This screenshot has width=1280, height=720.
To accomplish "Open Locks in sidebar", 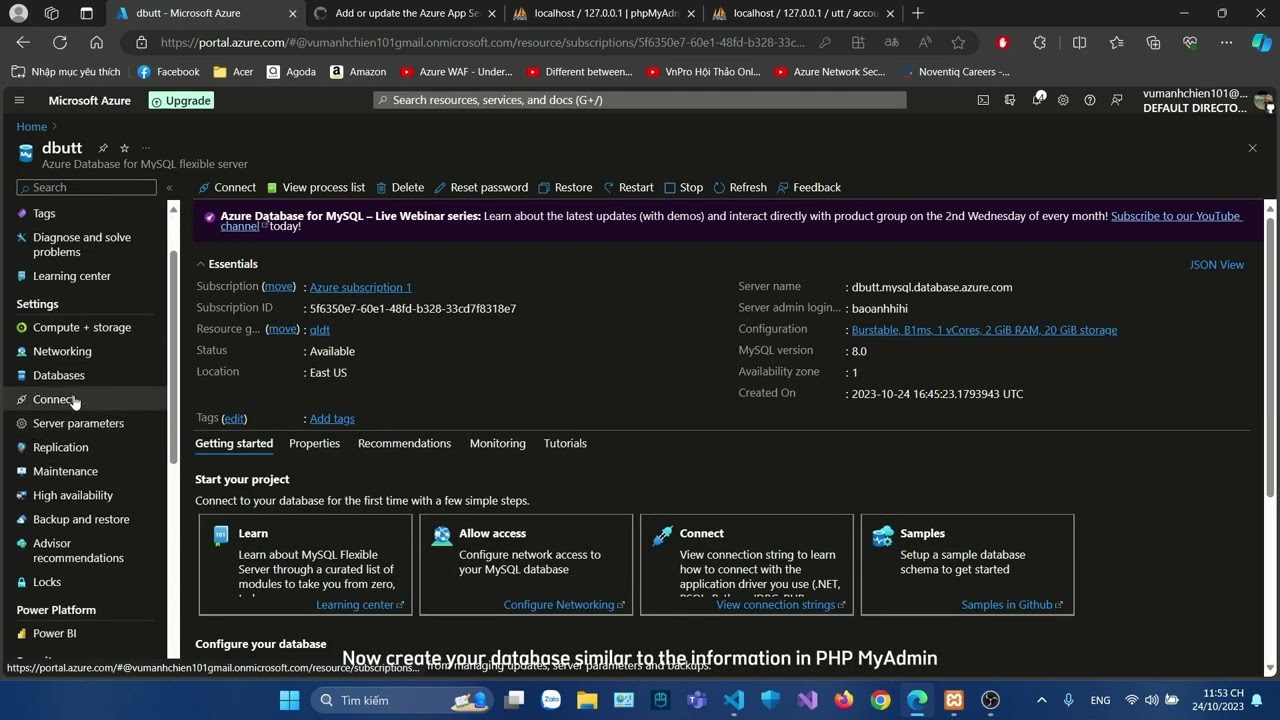I will (47, 582).
